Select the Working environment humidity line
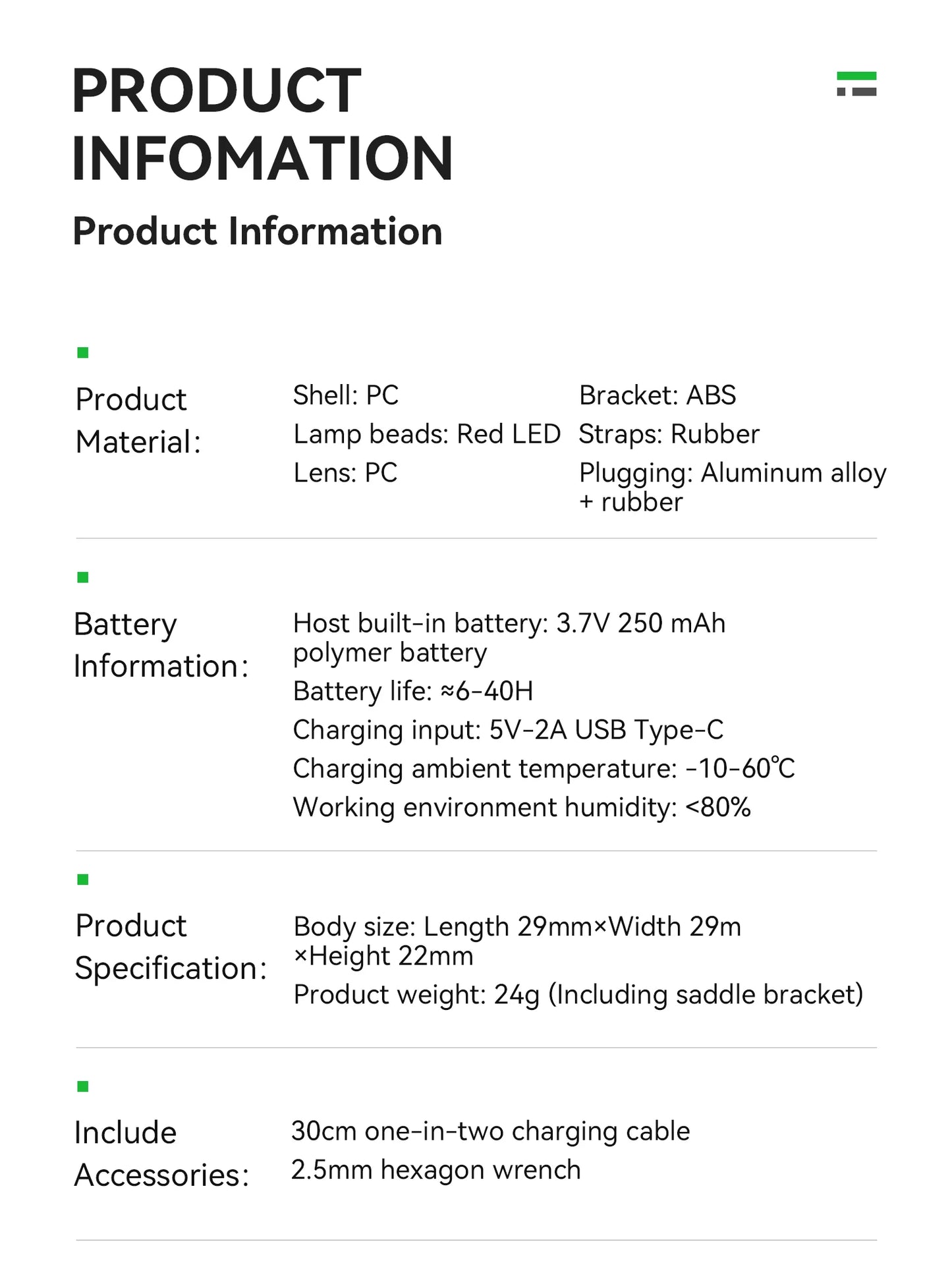The height and width of the screenshot is (1288, 952). [x=522, y=808]
